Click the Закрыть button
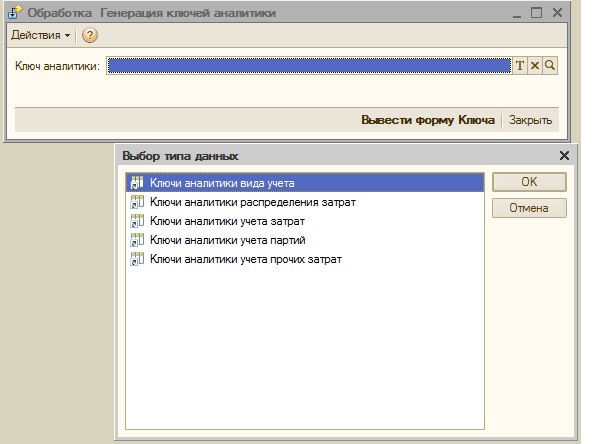Screen dimensions: 600x444 530,120
